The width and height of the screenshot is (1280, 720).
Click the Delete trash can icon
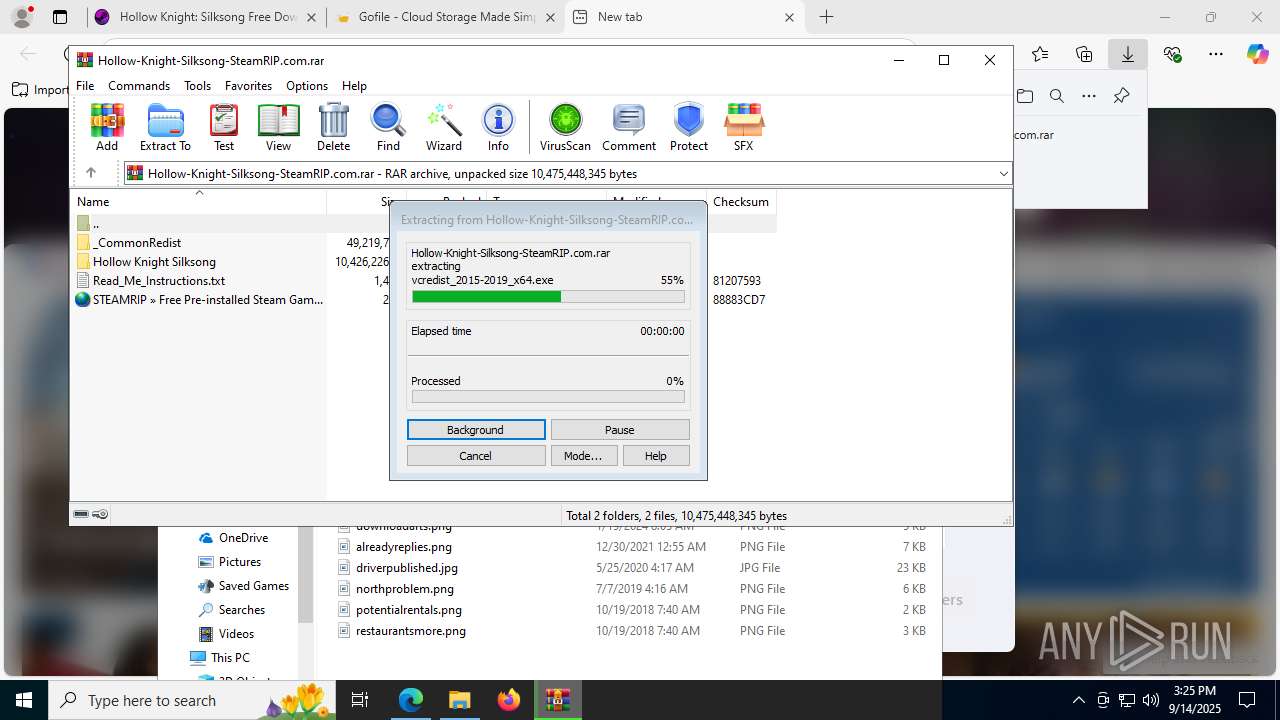click(333, 127)
